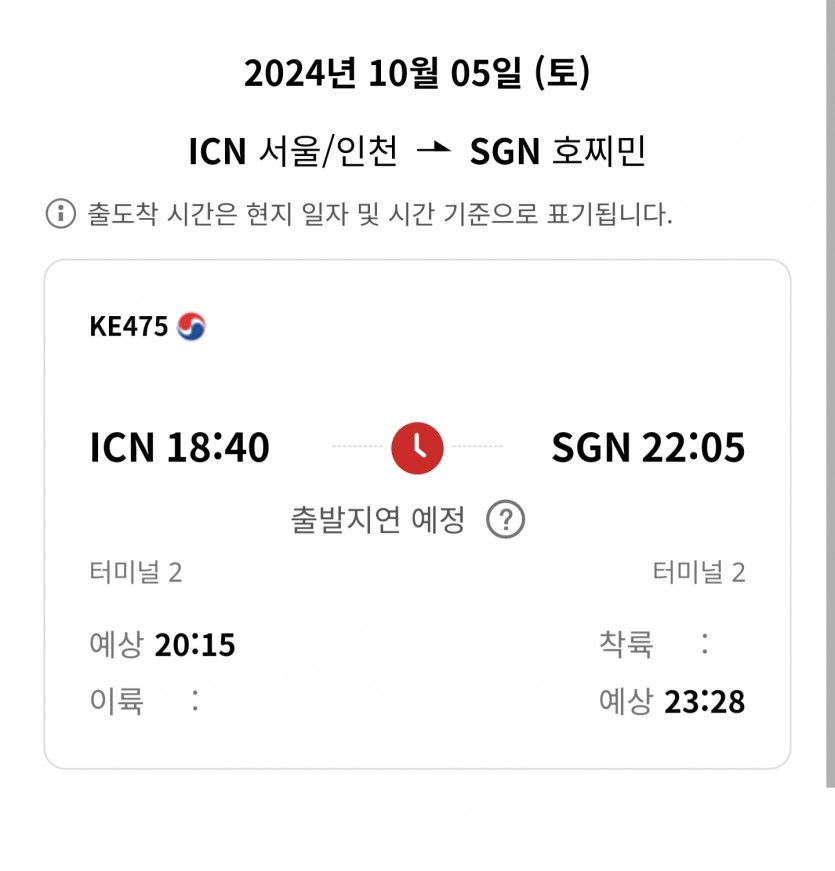Viewport: 835px width, 871px height.
Task: Click the route arrow between ICN and SGN
Action: click(433, 151)
